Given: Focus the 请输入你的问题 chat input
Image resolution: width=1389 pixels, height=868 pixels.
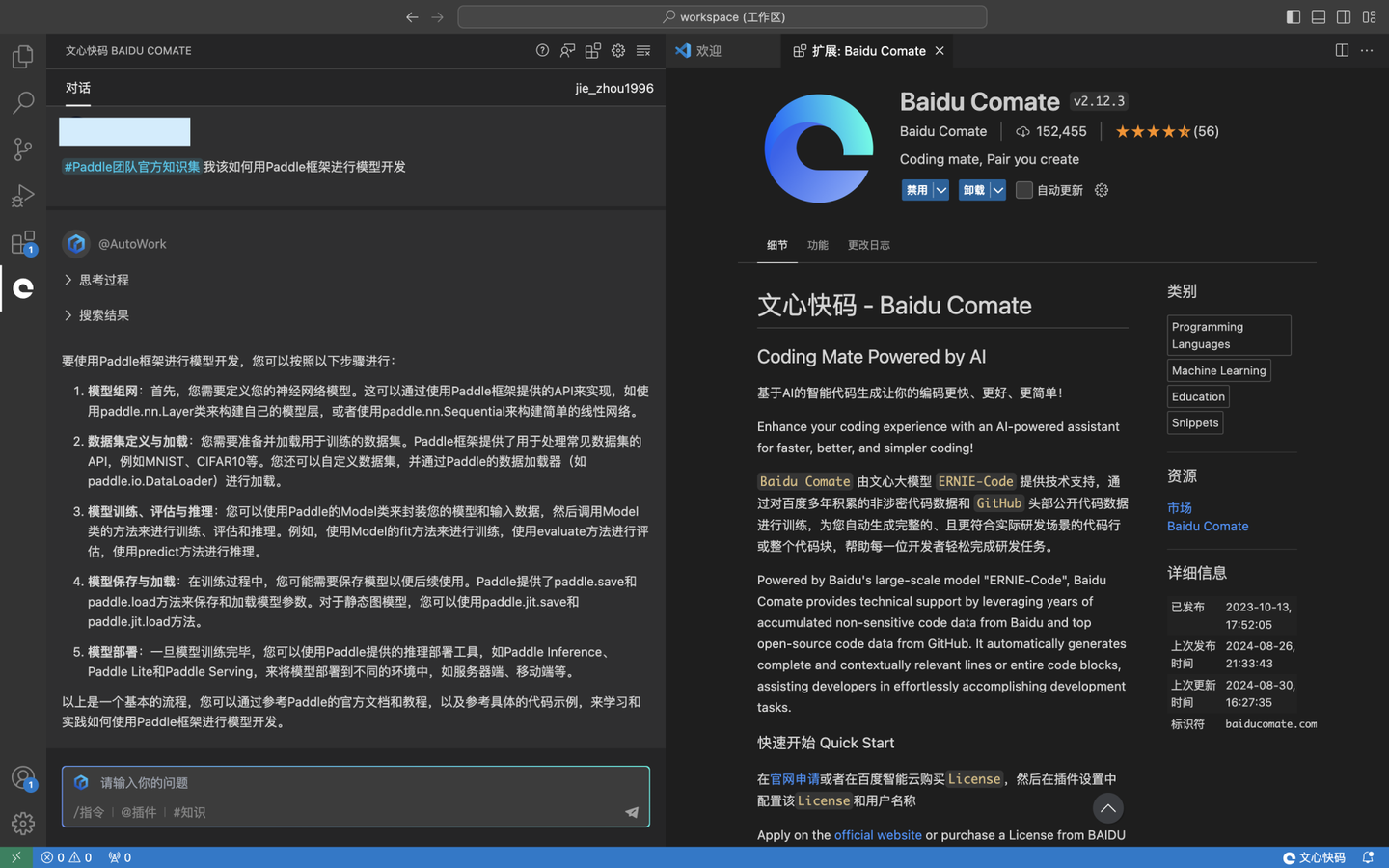Looking at the screenshot, I should pos(355,783).
